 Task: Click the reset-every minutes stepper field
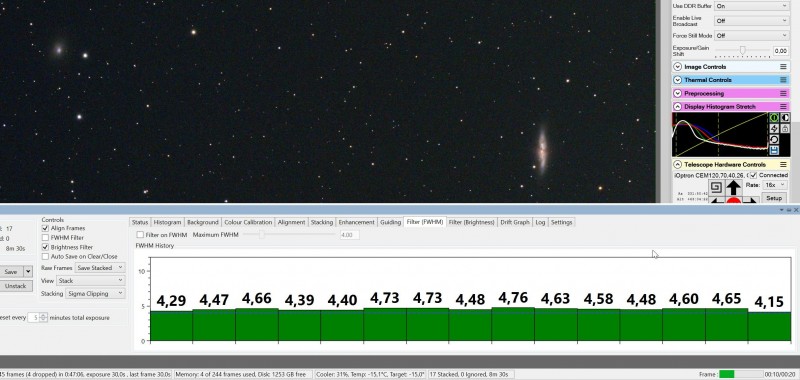tap(38, 318)
